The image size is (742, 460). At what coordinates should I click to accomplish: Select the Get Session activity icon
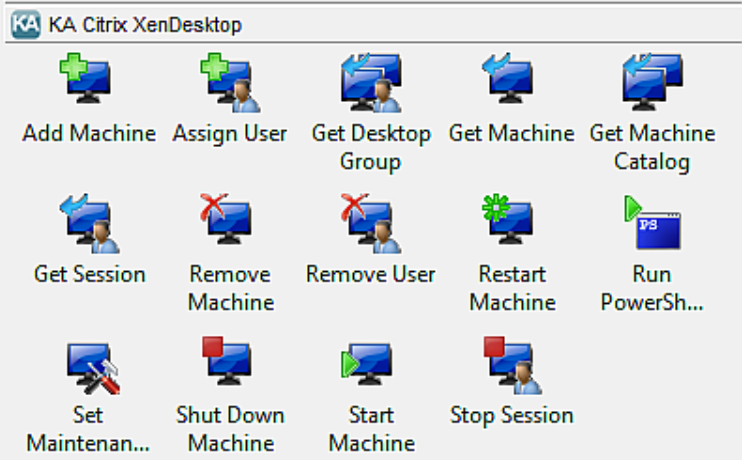click(x=89, y=223)
